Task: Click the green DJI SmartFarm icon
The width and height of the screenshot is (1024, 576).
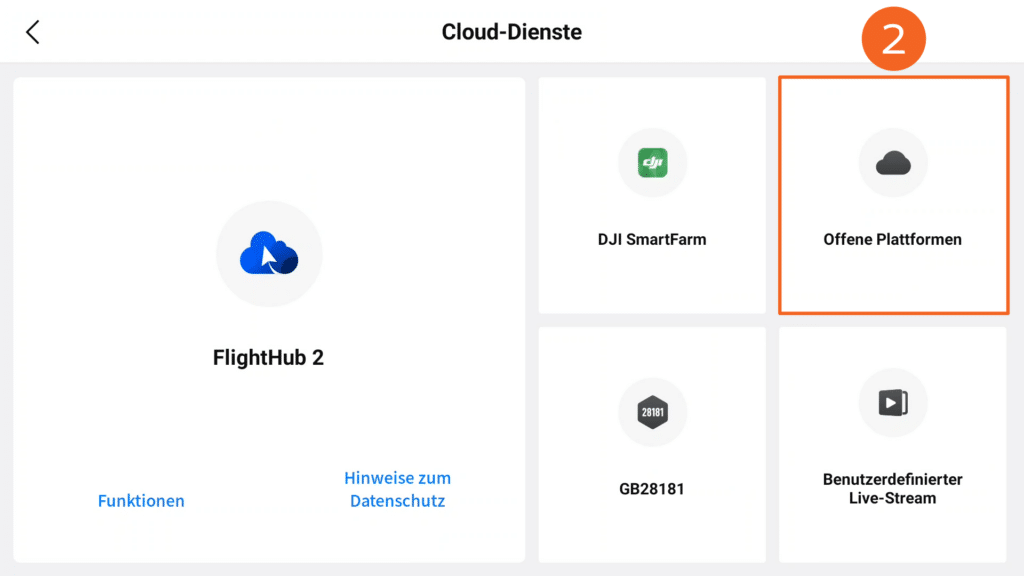Action: [x=652, y=163]
